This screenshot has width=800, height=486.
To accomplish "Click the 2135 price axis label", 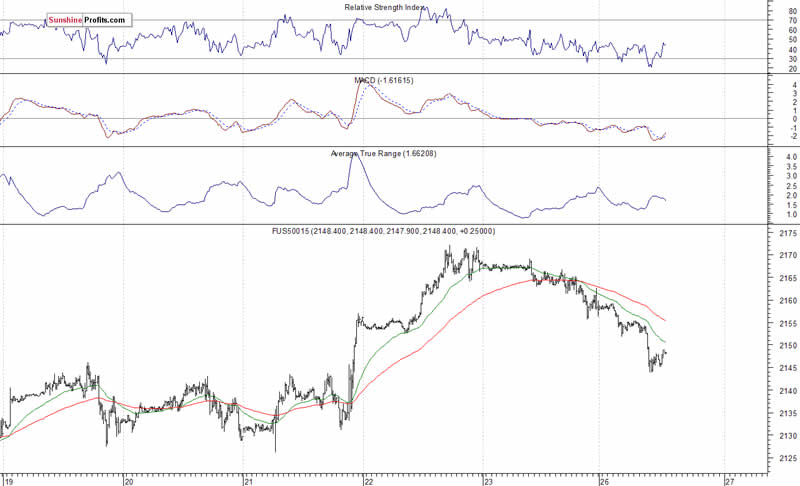I will [788, 413].
